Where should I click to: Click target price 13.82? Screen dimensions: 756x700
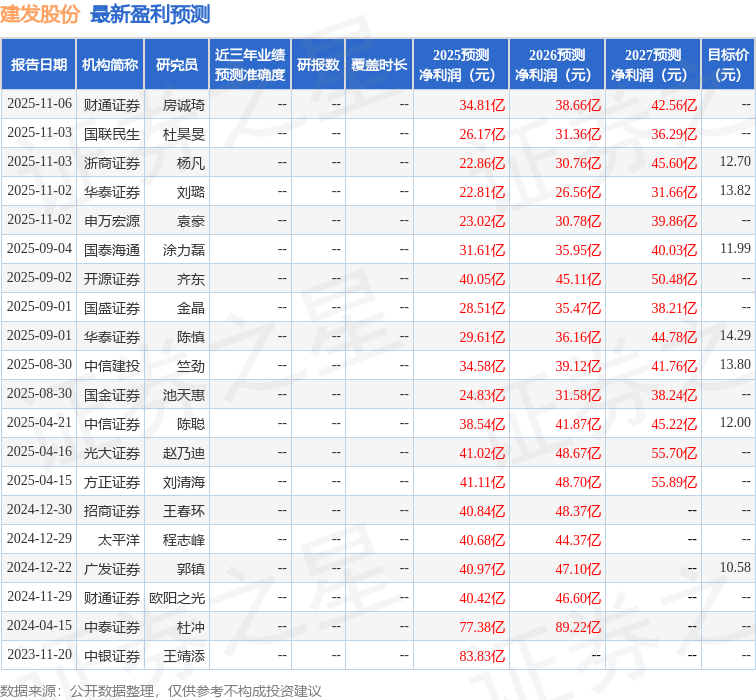point(735,190)
